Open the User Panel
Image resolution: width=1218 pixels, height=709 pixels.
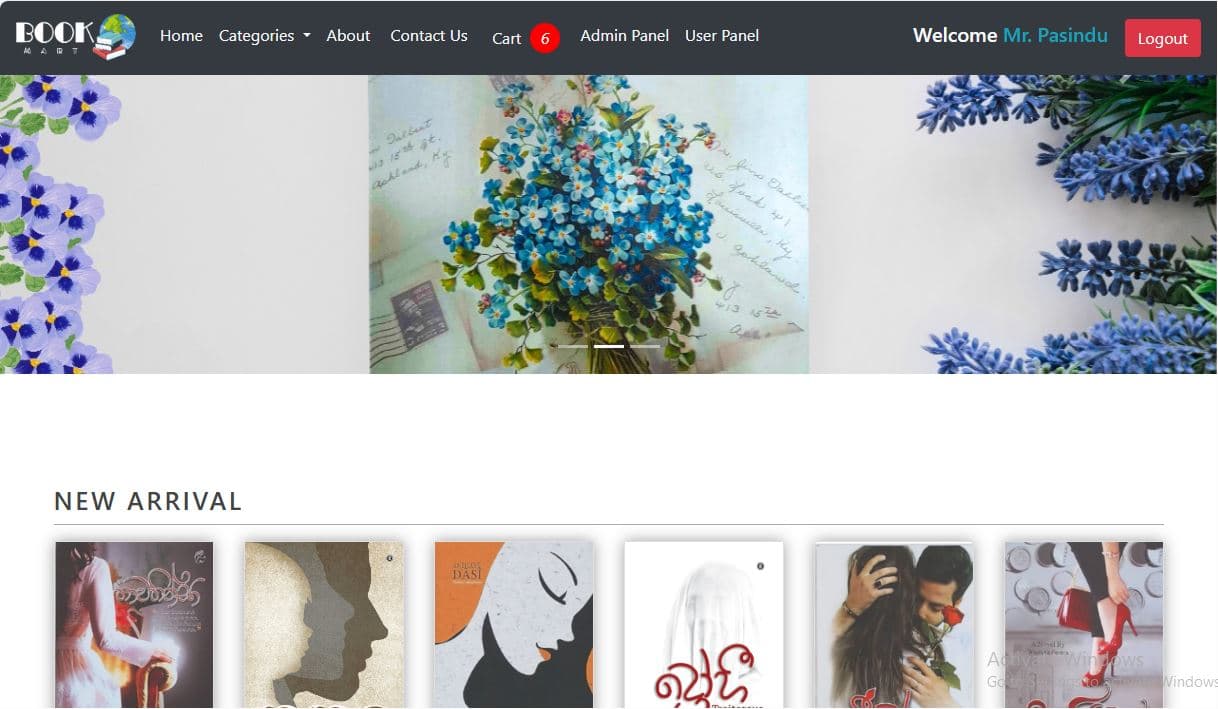722,35
